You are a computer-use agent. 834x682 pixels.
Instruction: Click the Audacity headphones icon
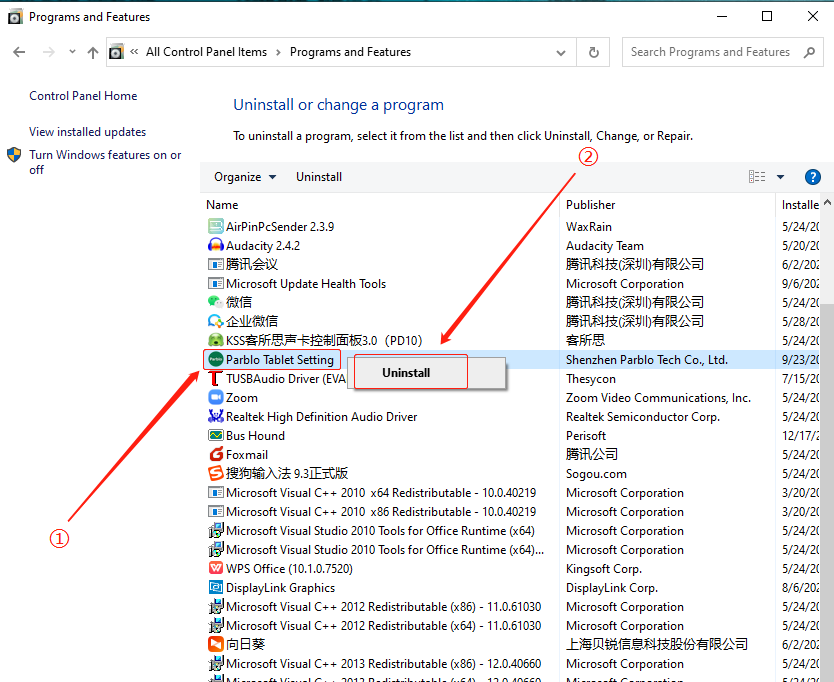click(215, 245)
